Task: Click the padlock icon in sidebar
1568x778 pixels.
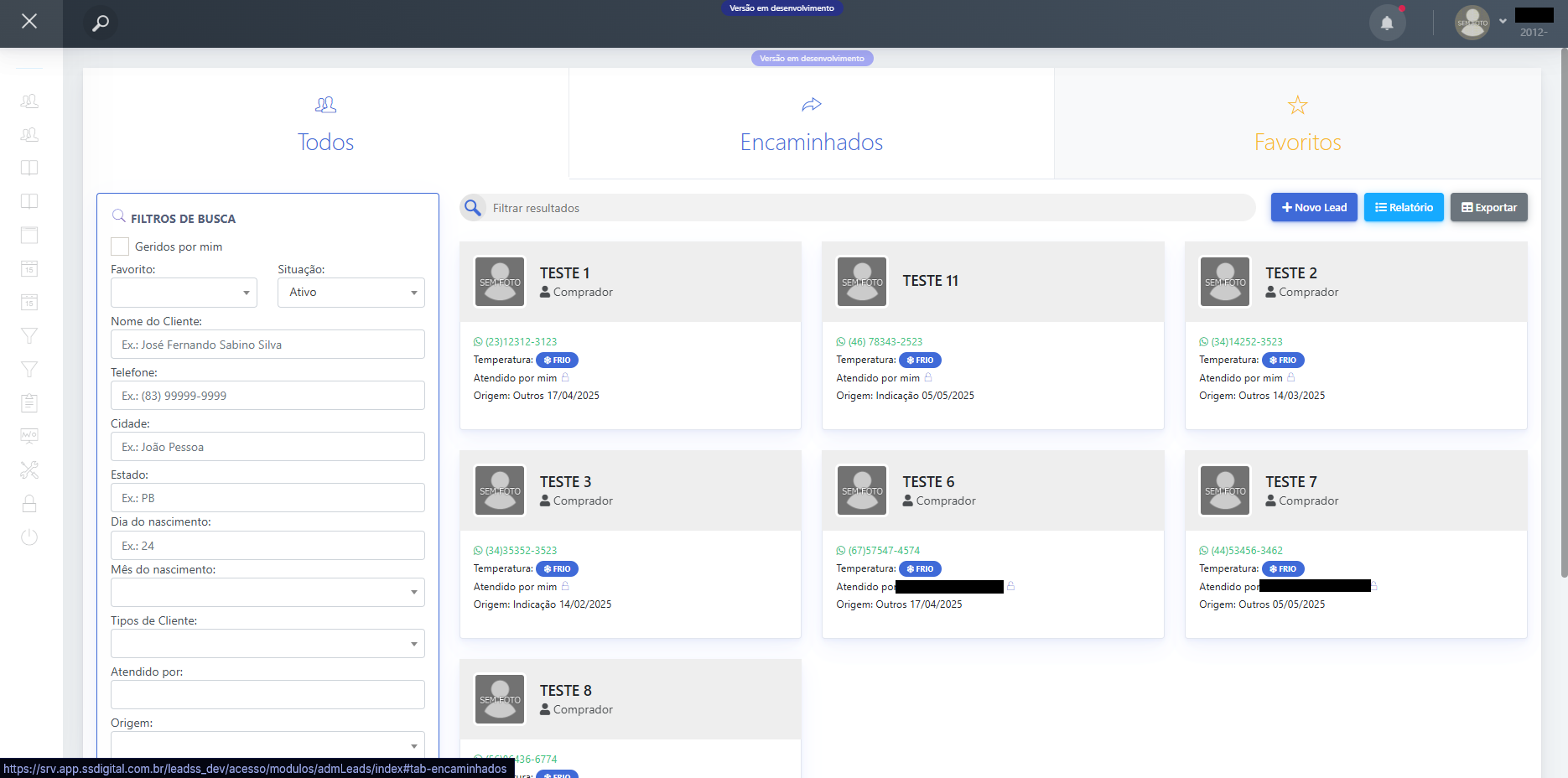Action: click(x=29, y=504)
